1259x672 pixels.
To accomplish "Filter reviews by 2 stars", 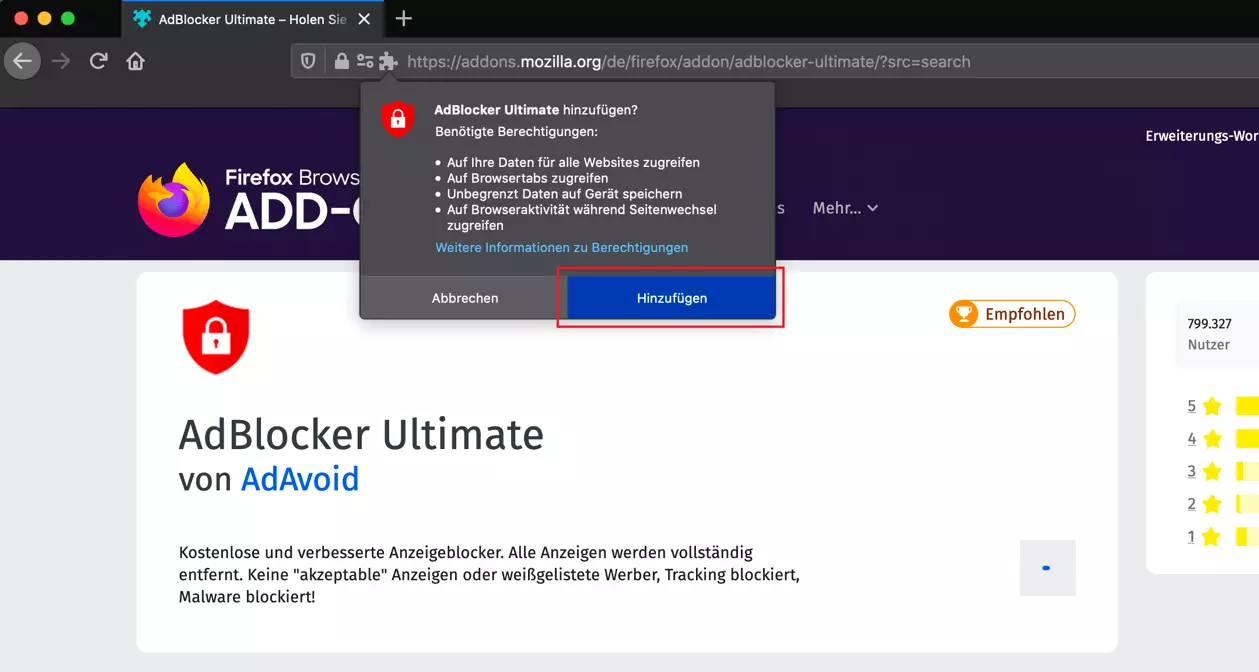I will (x=1204, y=504).
